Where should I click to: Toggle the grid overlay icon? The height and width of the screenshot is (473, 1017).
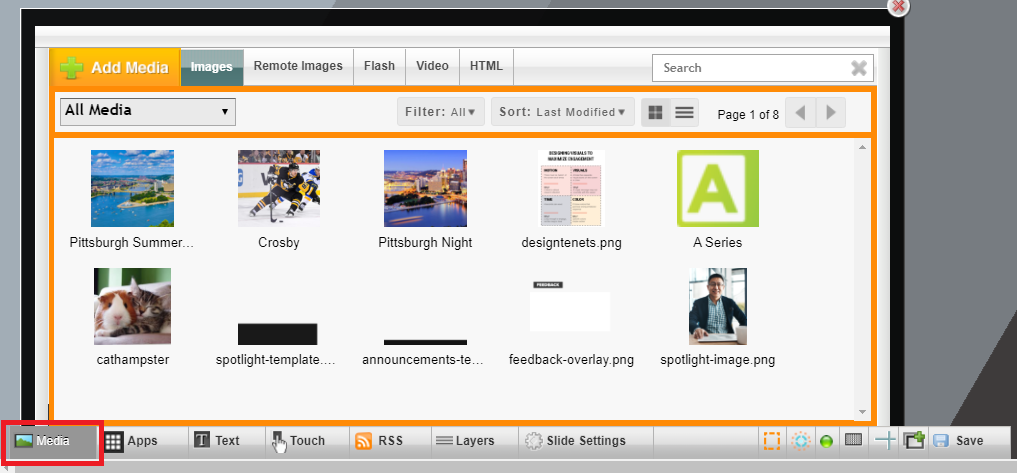[854, 439]
